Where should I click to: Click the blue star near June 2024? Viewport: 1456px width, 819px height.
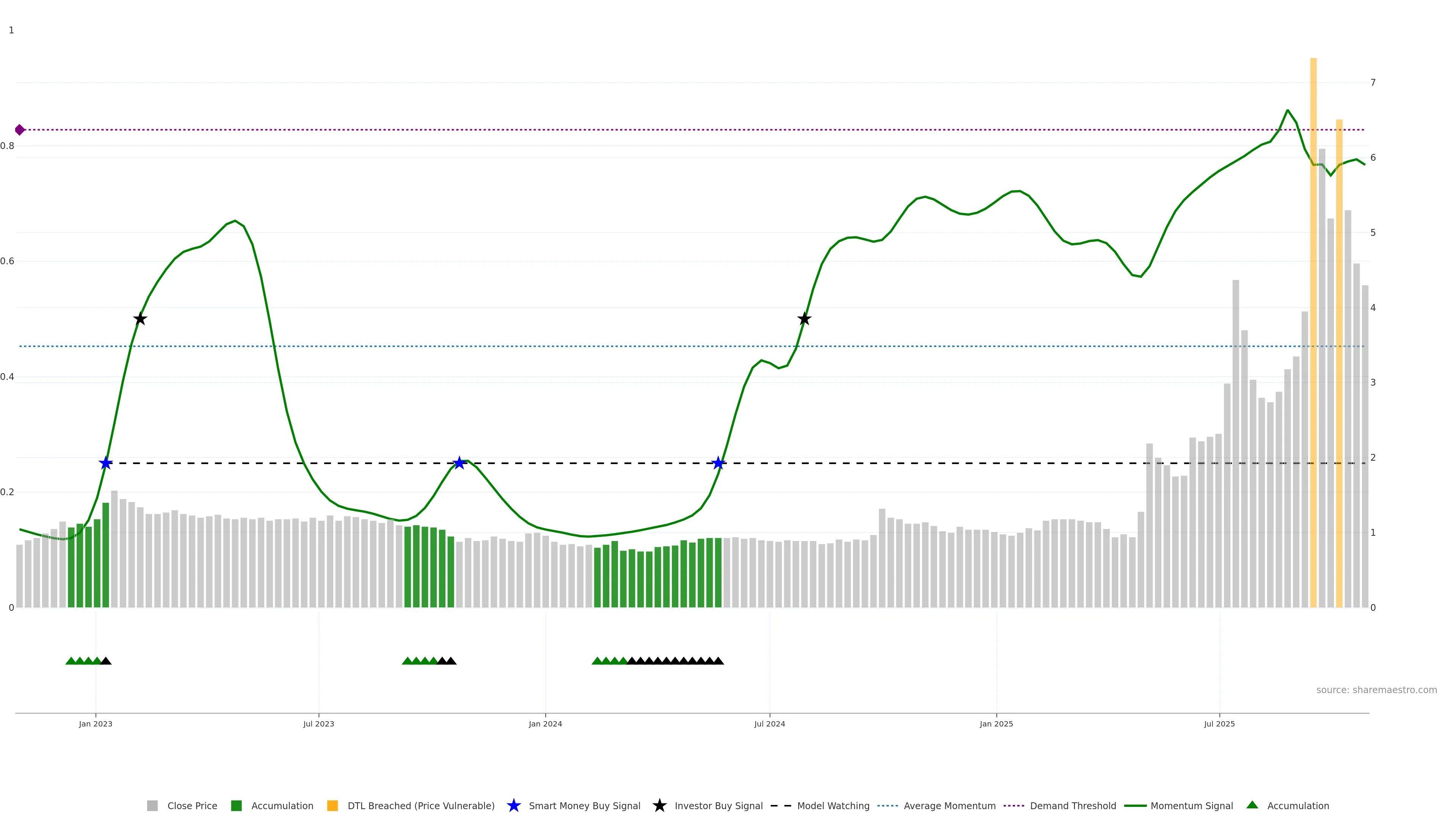(718, 463)
